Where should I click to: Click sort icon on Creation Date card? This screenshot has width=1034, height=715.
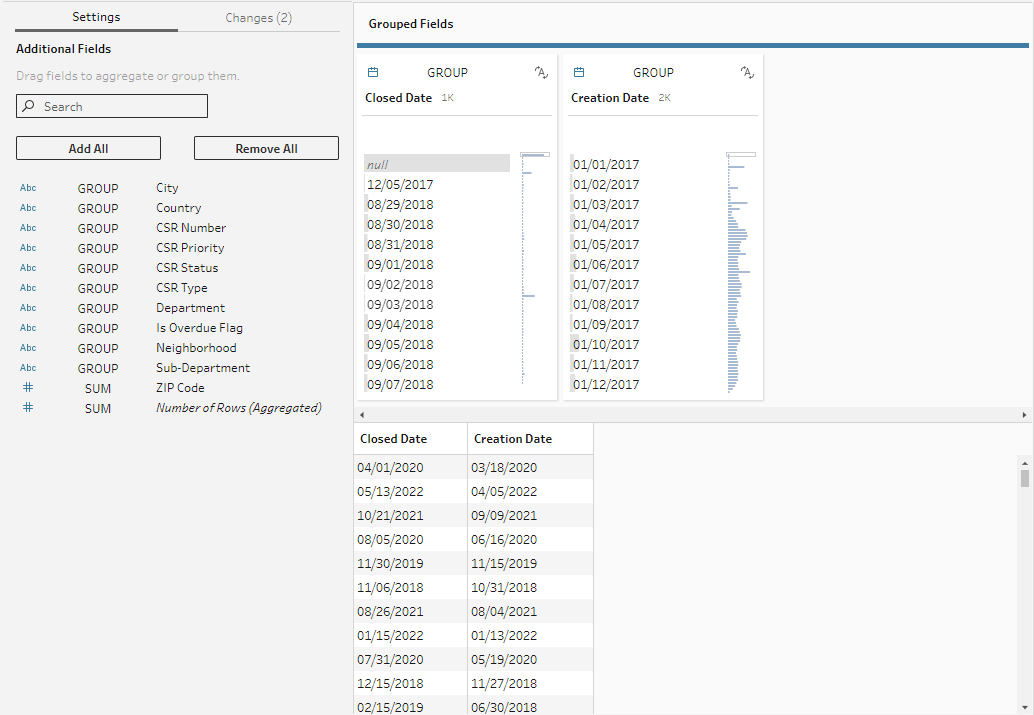point(747,72)
